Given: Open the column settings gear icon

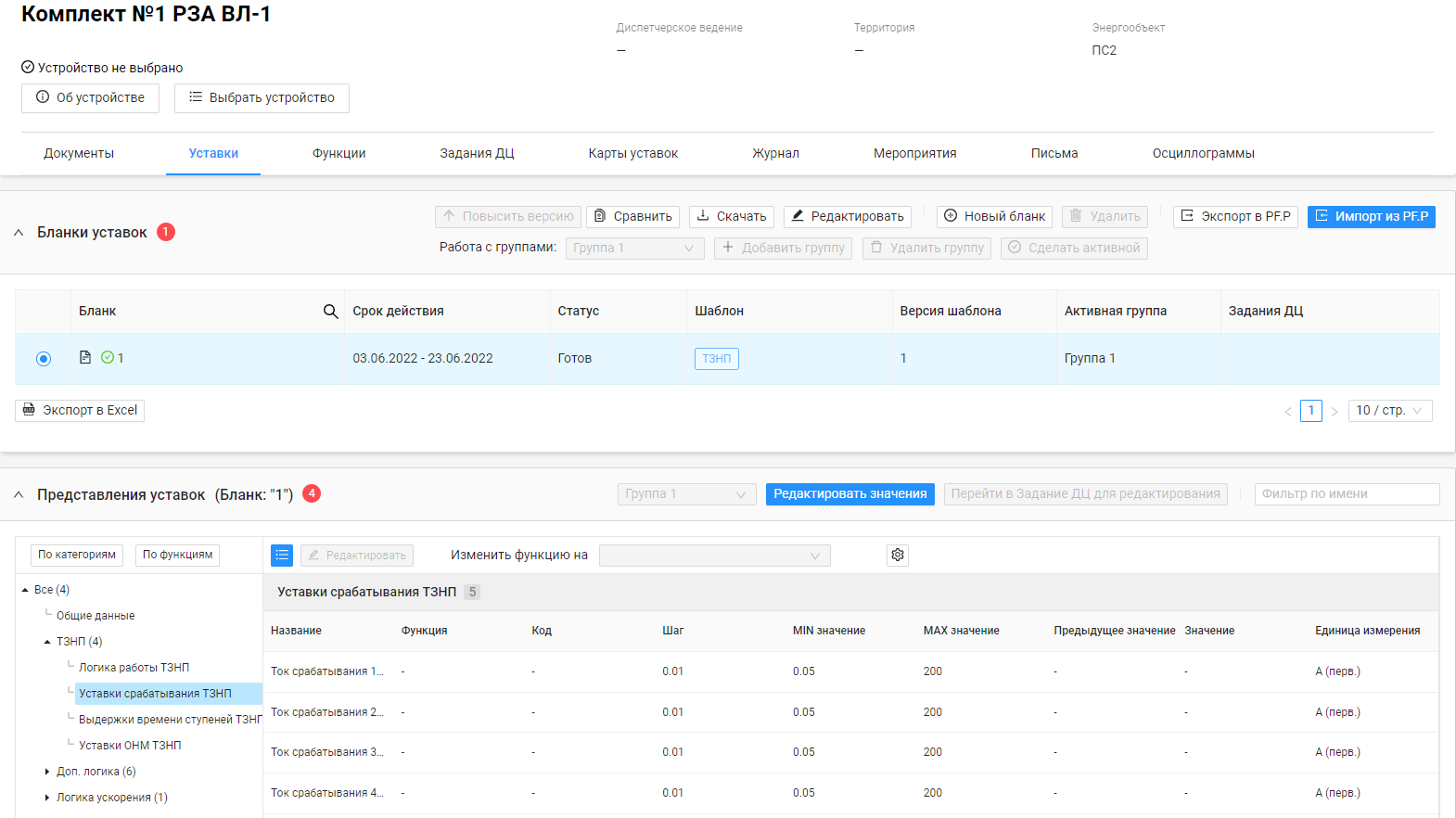Looking at the screenshot, I should click(x=898, y=555).
